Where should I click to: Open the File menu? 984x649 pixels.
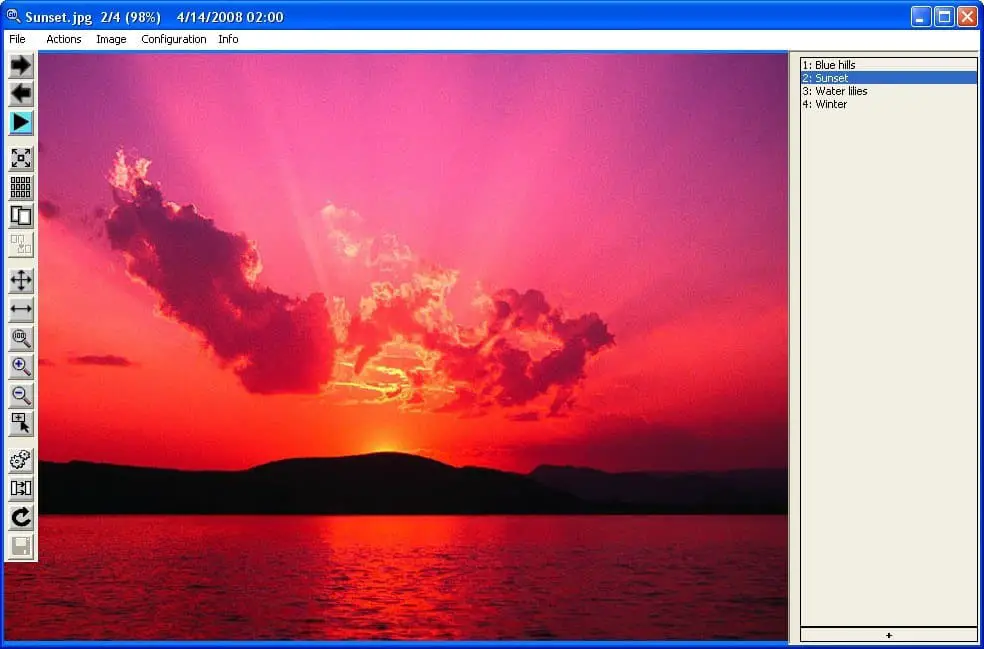(18, 39)
